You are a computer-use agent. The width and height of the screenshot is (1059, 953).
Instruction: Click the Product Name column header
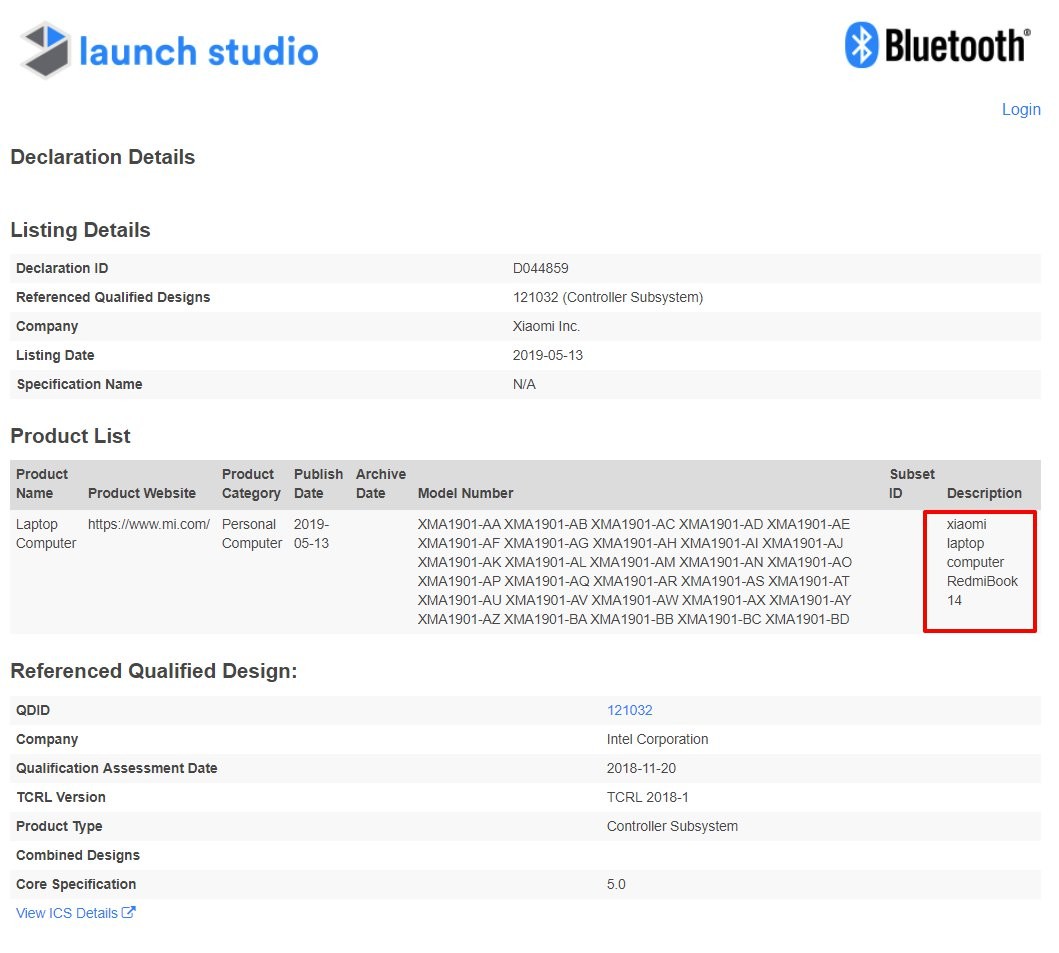42,484
